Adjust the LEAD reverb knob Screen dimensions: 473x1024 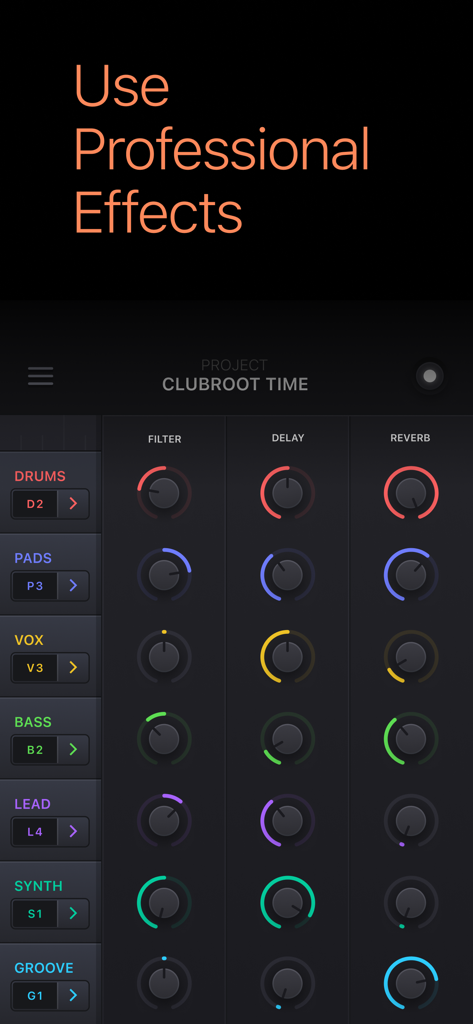(411, 821)
